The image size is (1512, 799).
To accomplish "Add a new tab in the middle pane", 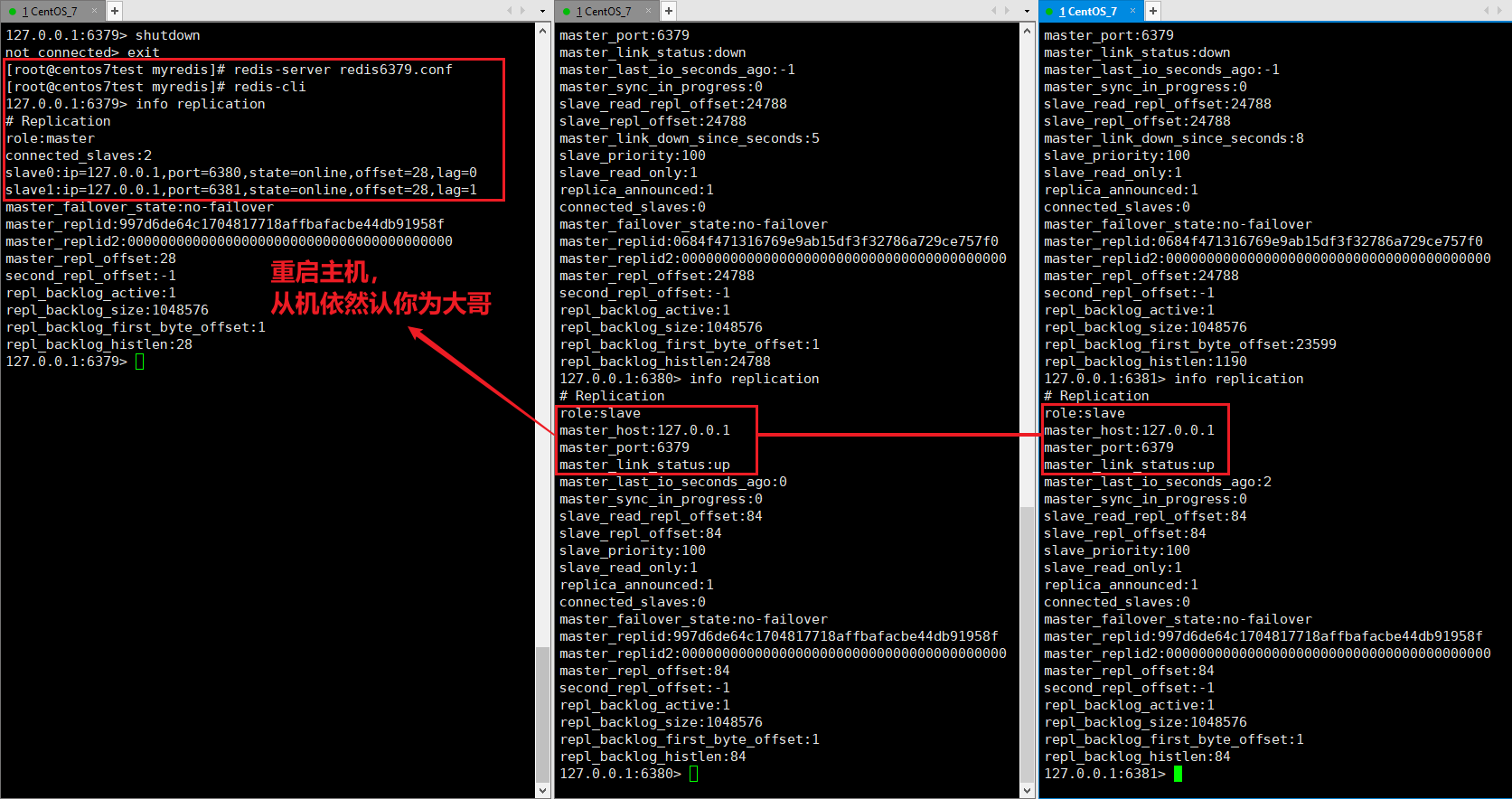I will pyautogui.click(x=669, y=11).
